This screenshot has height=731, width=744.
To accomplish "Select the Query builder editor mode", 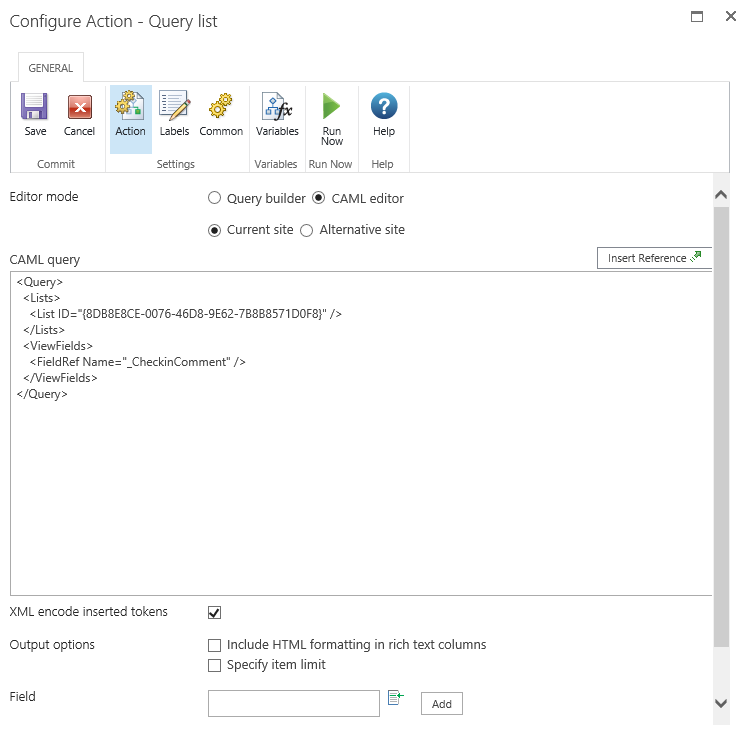I will click(214, 198).
